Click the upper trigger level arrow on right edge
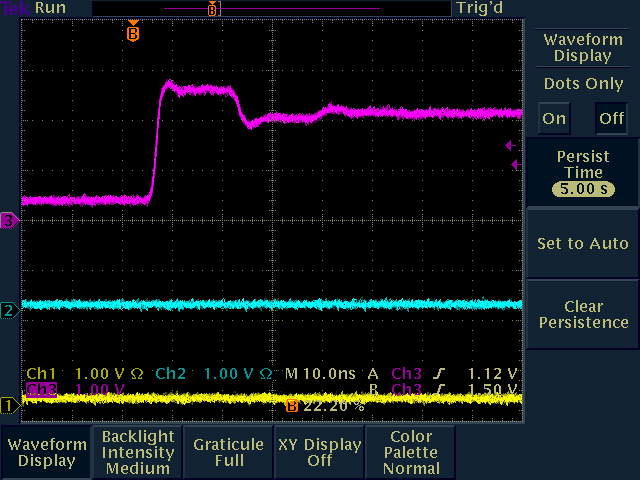 [x=509, y=145]
